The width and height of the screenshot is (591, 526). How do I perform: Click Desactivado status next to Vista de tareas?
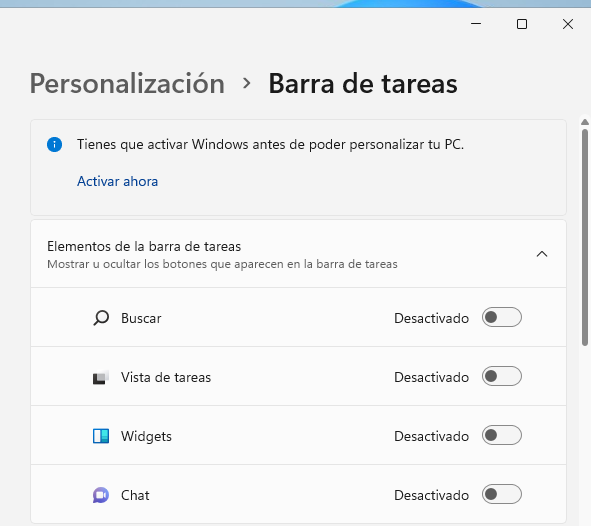(x=432, y=377)
